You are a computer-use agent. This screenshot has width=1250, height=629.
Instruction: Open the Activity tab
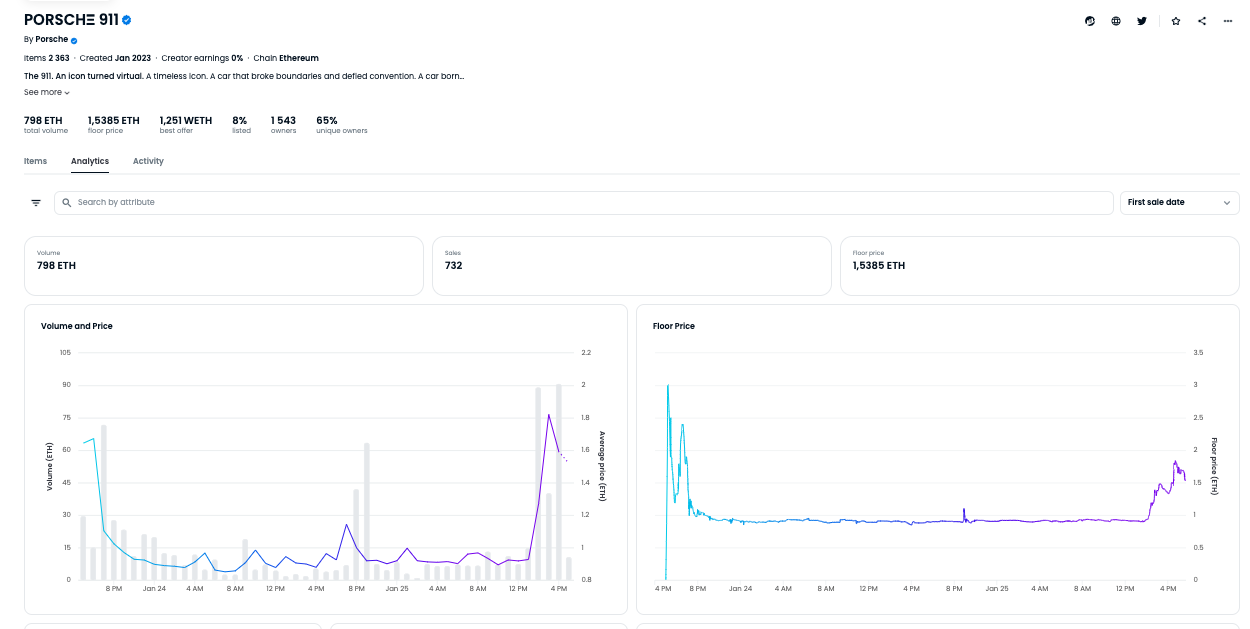click(x=148, y=161)
